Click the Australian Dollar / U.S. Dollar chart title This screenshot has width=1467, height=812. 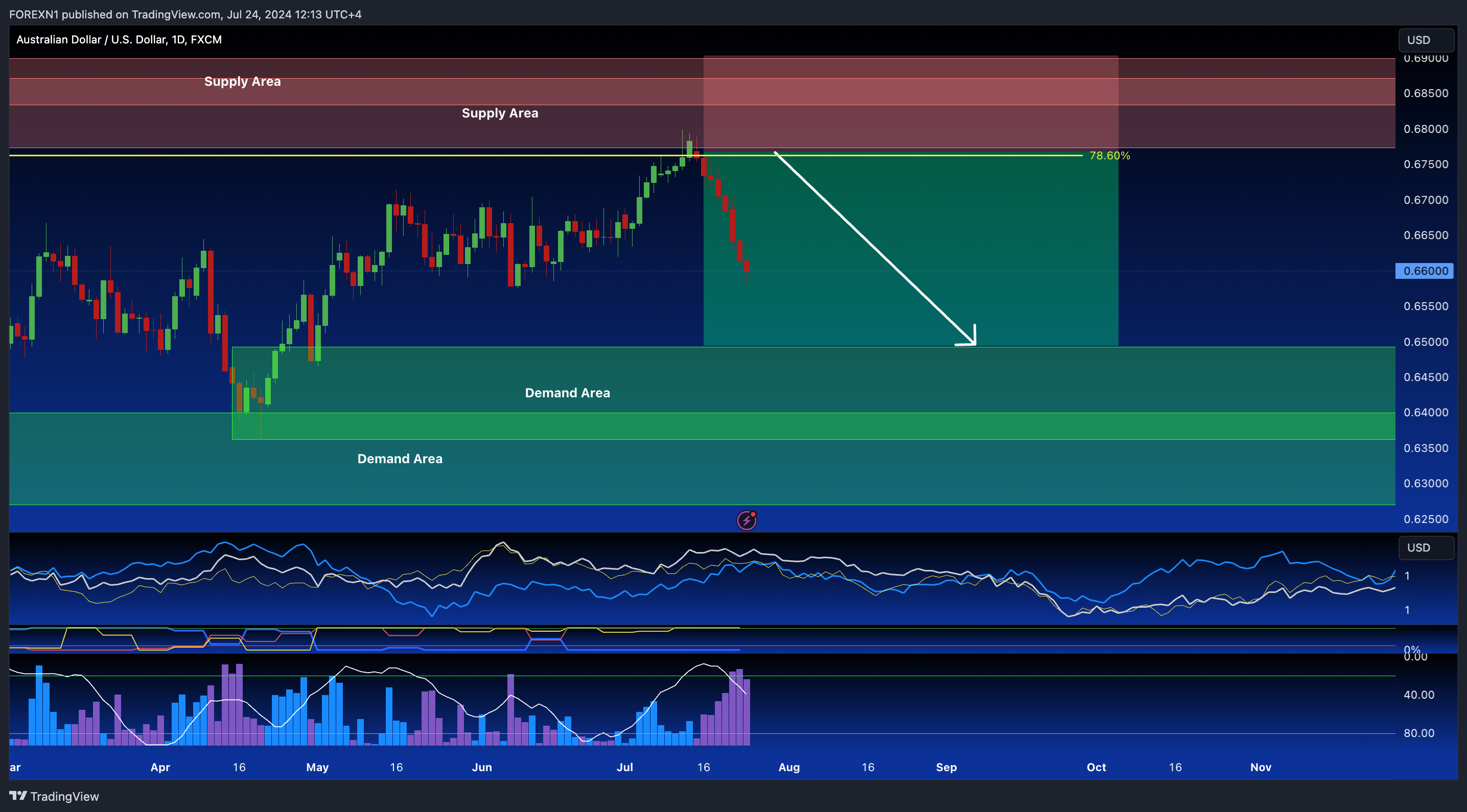(119, 39)
